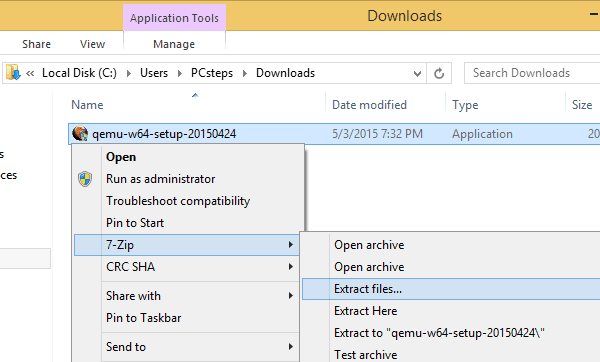Choose the second Open archive entry
The width and height of the screenshot is (600, 362).
pos(369,267)
